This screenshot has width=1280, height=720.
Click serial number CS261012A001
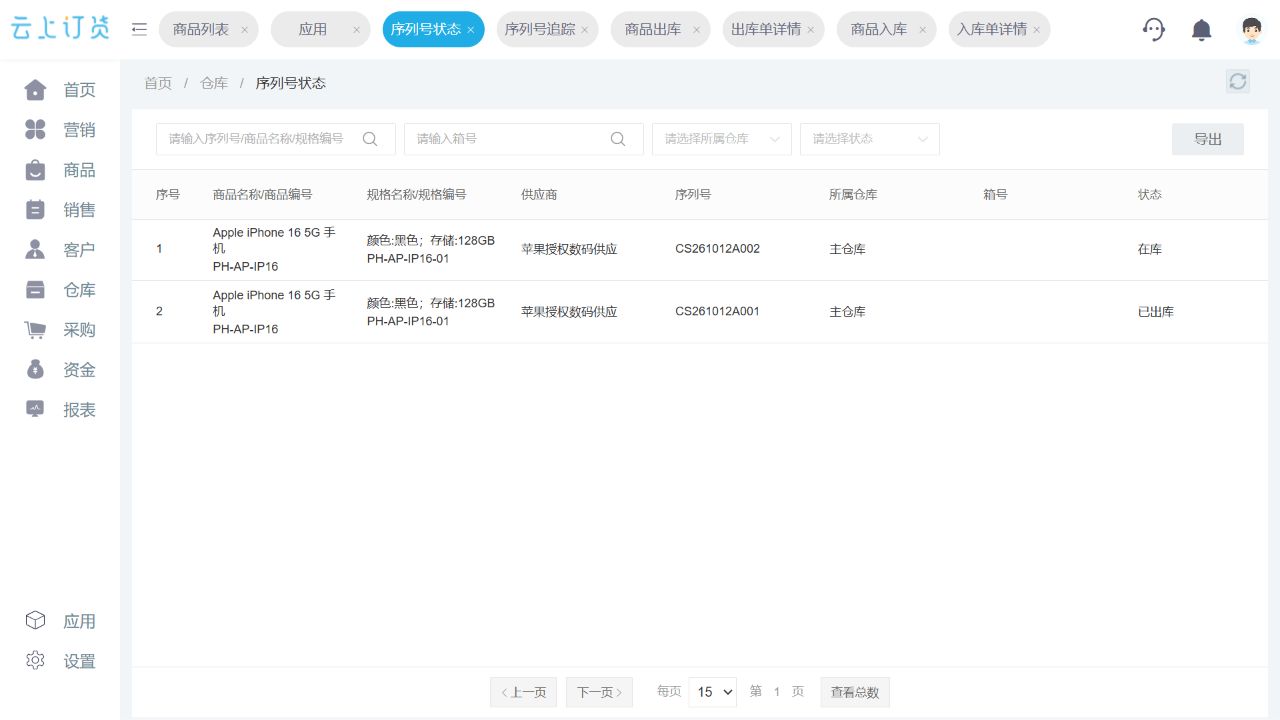(717, 311)
